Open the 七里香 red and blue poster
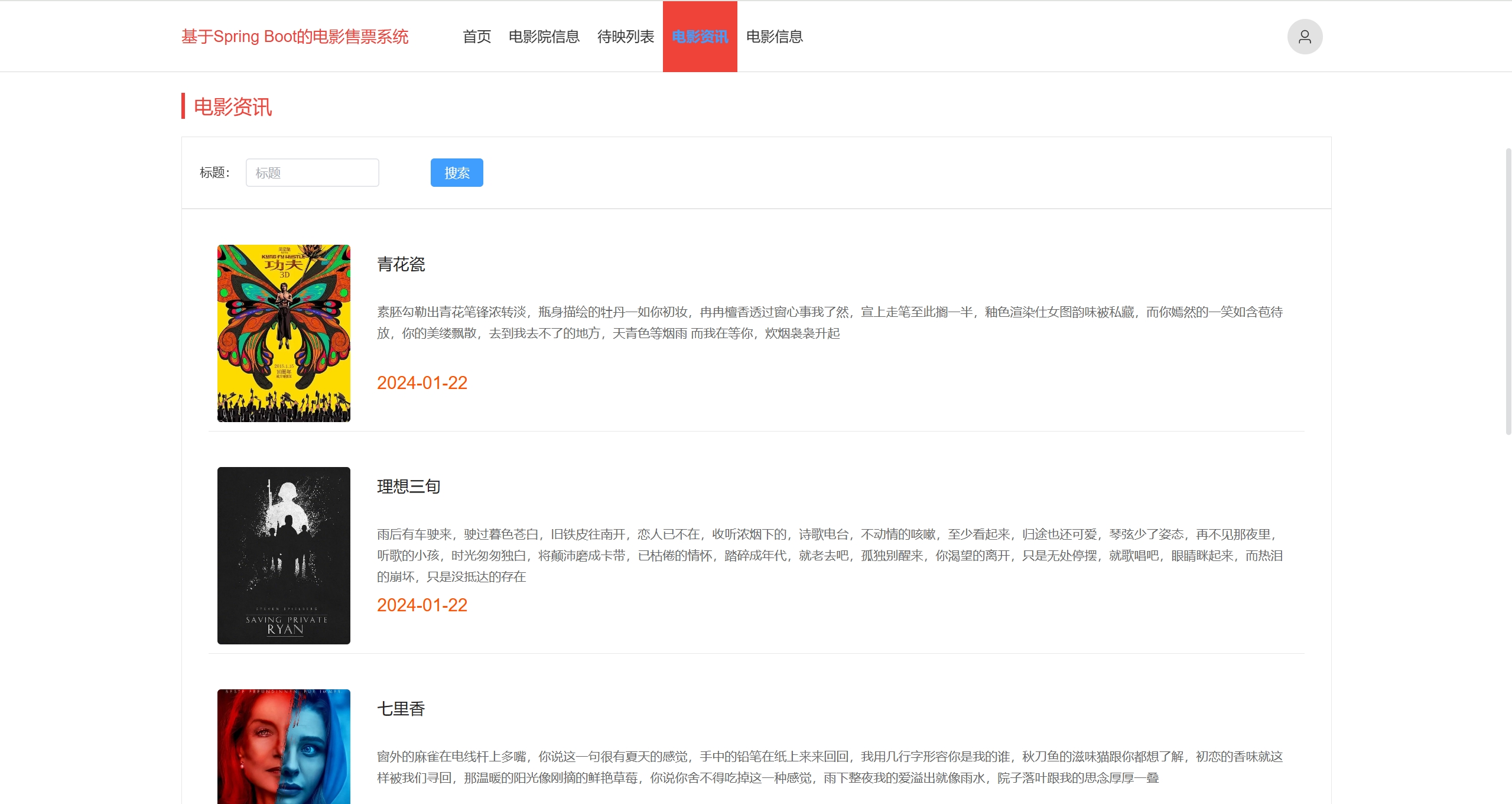Screen dimensions: 1512x804 (284, 747)
